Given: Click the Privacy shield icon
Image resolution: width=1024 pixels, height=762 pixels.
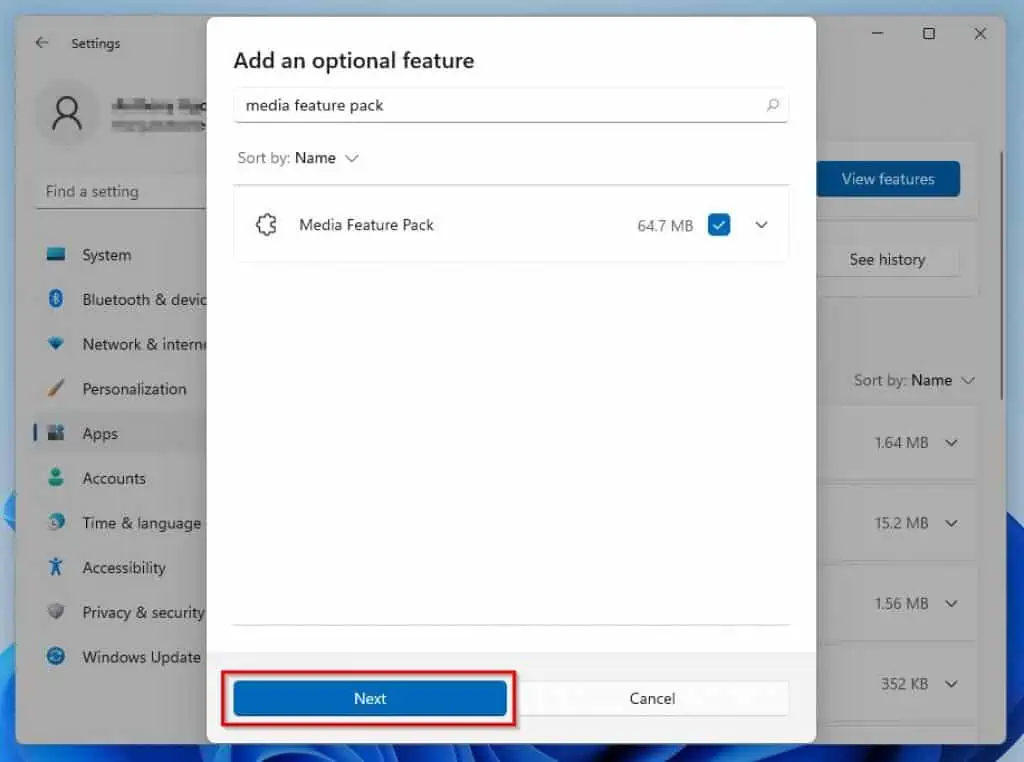Looking at the screenshot, I should 56,611.
